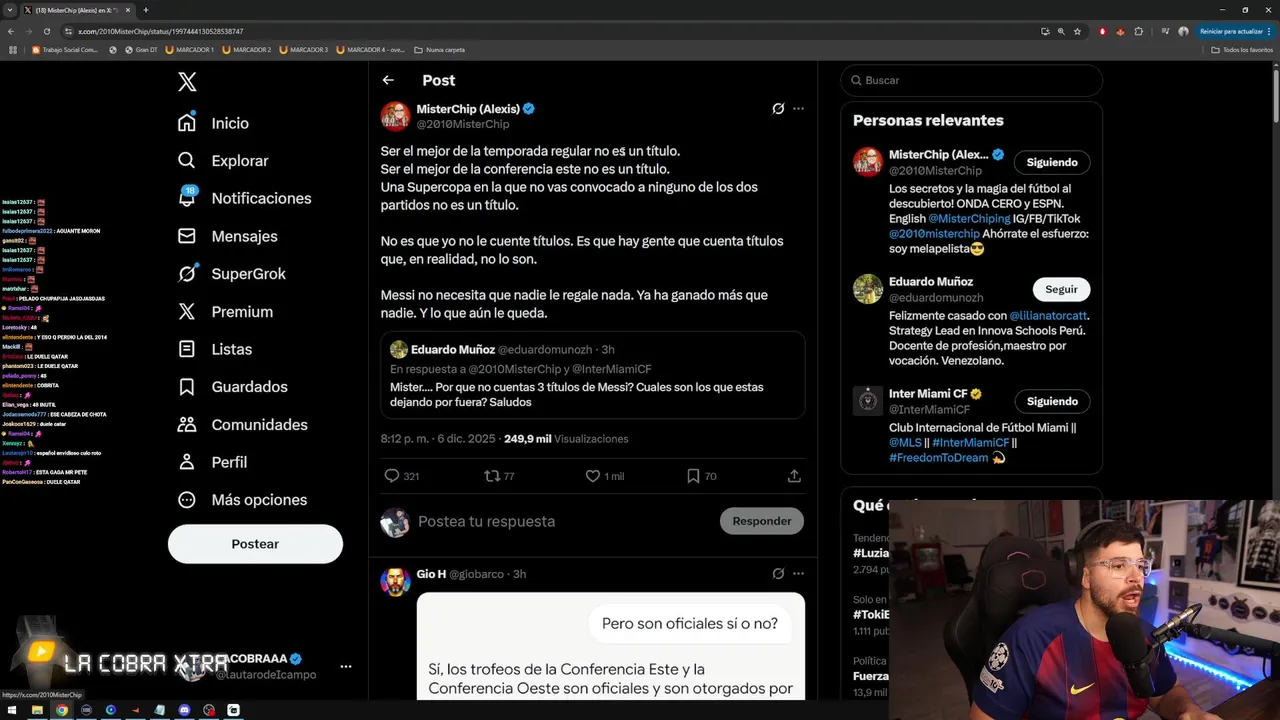
Task: Expand Más opciones menu
Action: pyautogui.click(x=242, y=500)
